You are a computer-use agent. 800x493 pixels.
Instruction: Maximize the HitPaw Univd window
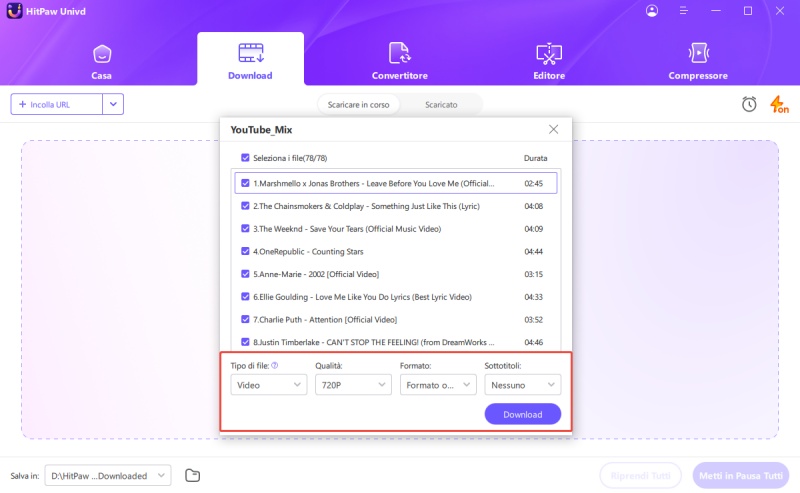pyautogui.click(x=747, y=11)
